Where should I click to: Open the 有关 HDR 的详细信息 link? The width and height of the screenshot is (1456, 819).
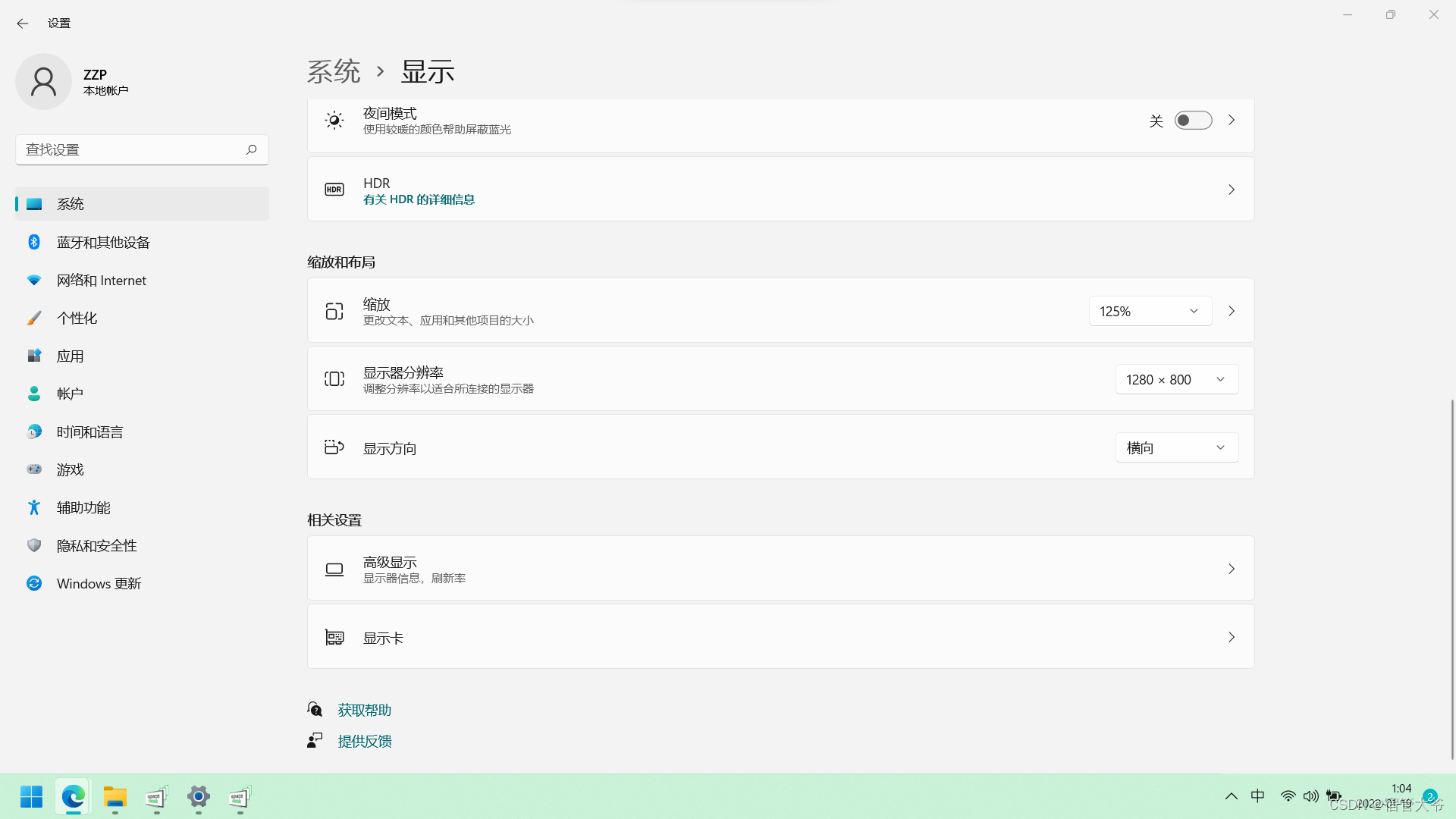click(x=419, y=199)
